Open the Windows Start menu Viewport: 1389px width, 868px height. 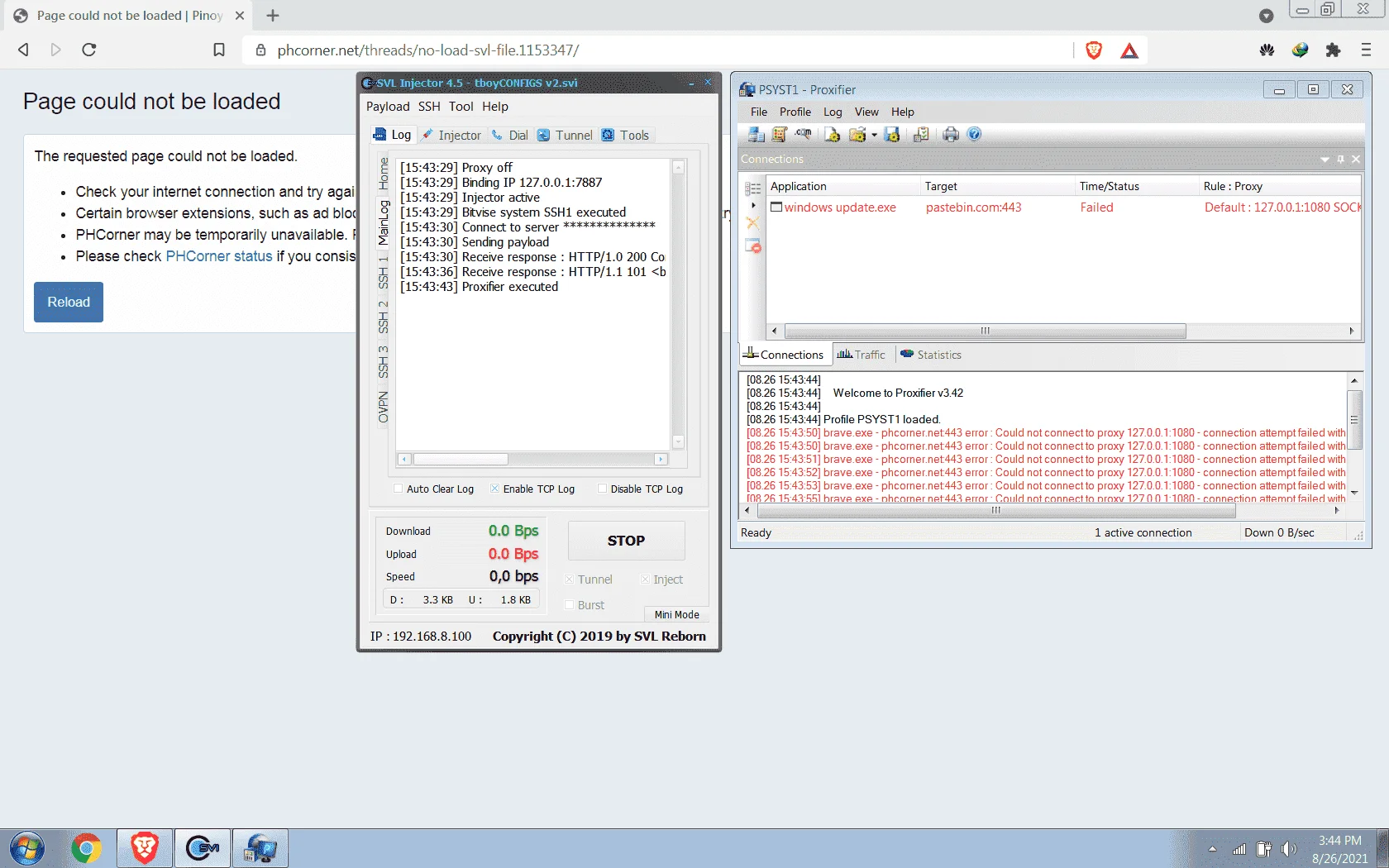27,849
